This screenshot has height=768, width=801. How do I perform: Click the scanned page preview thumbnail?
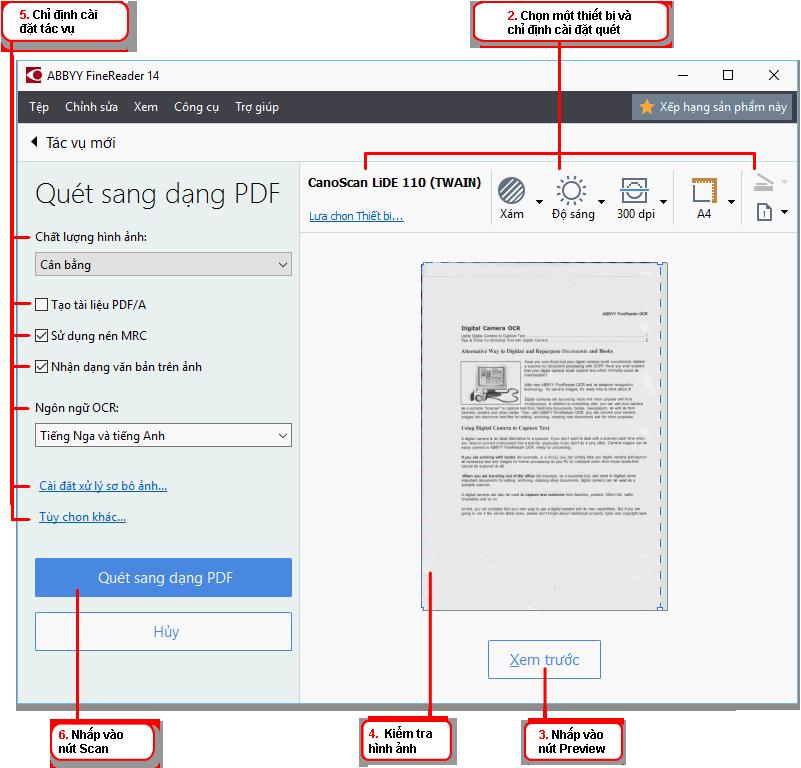click(544, 436)
